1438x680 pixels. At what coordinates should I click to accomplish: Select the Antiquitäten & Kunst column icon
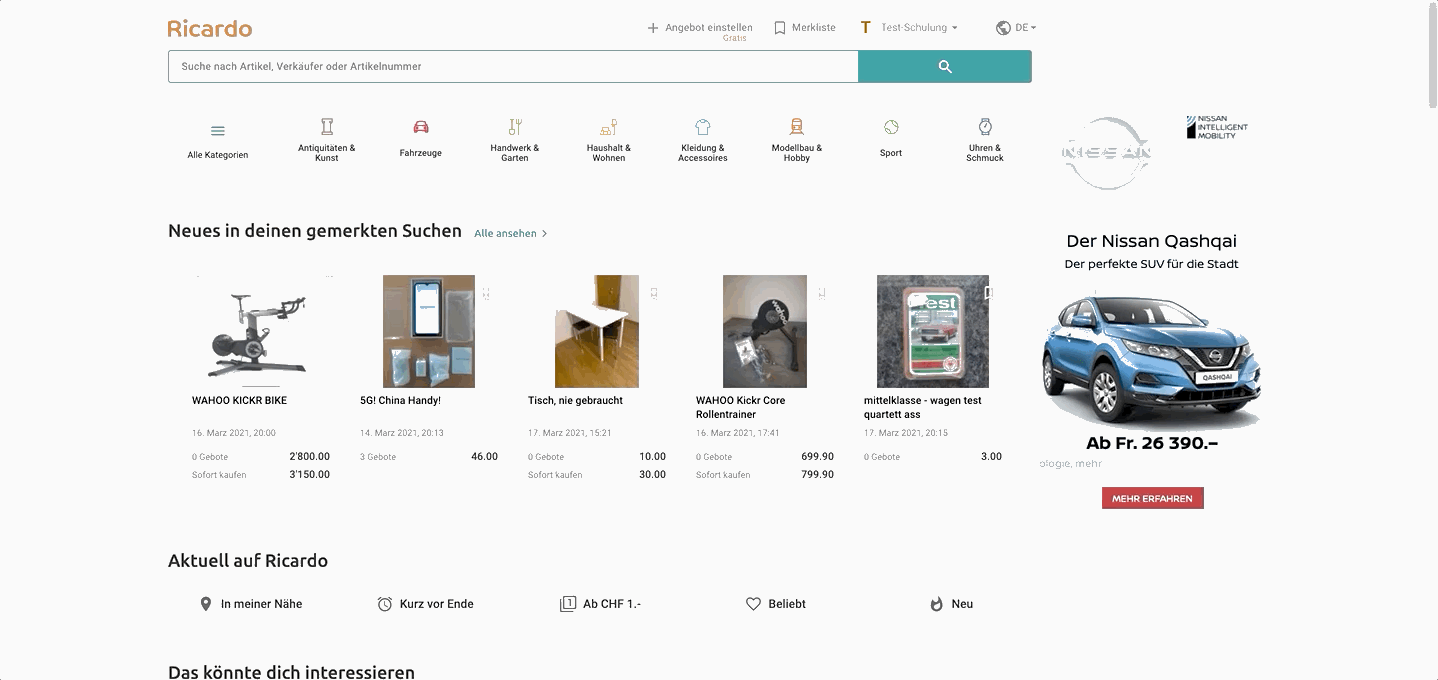(x=327, y=126)
